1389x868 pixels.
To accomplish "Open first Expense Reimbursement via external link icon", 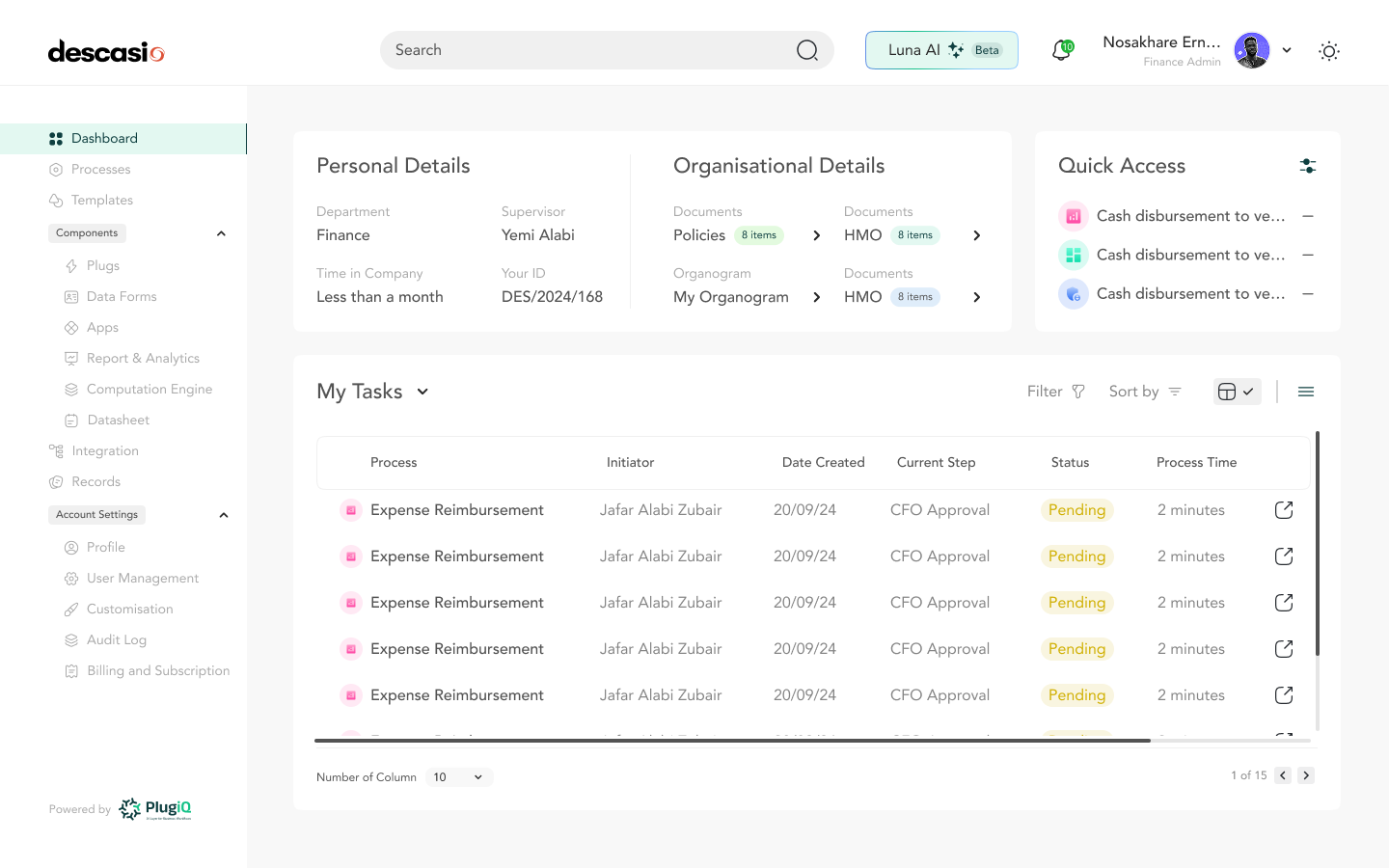I will pos(1283,509).
